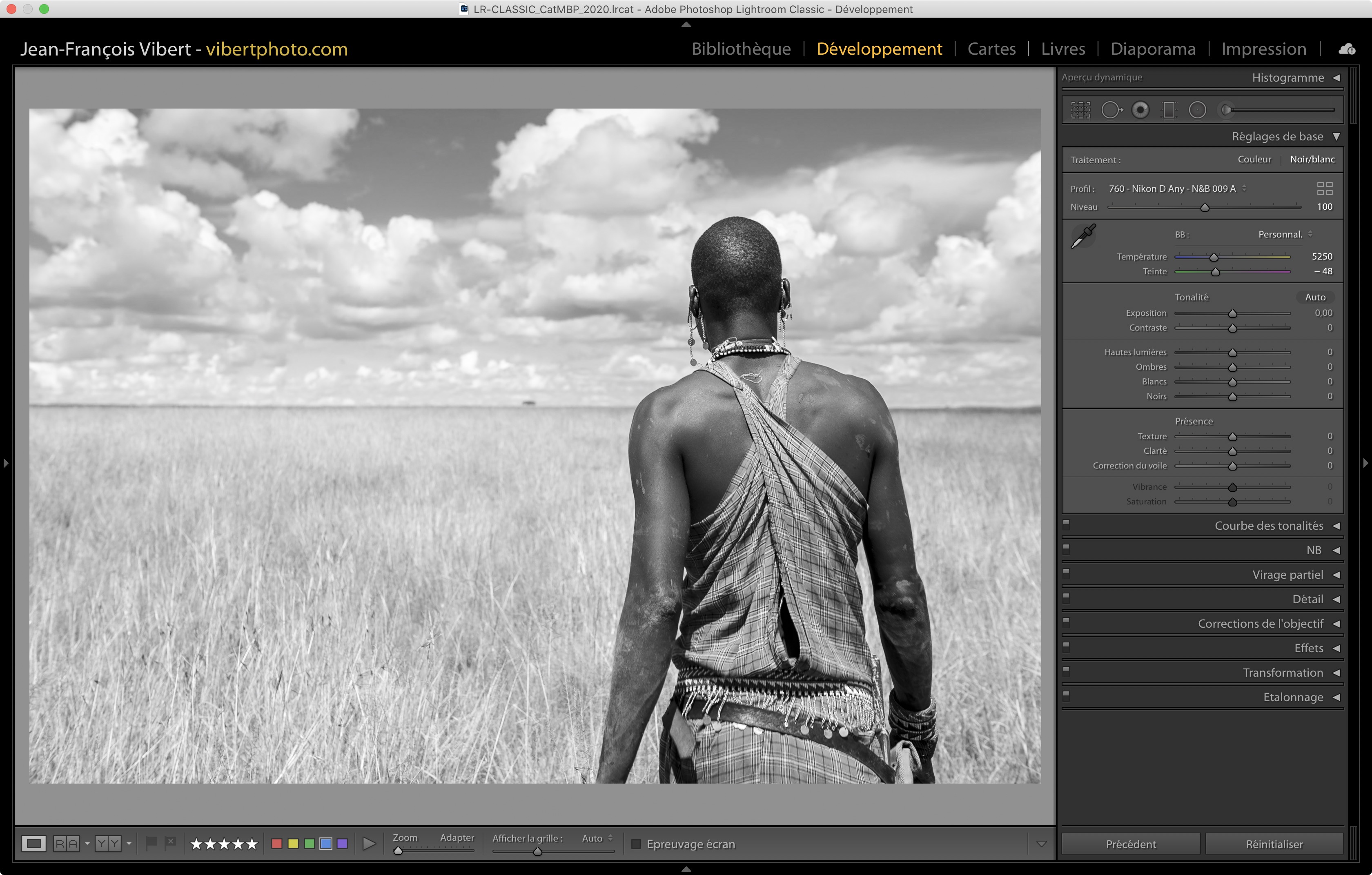Switch treatment to Couleur
This screenshot has height=875, width=1372.
click(1254, 160)
